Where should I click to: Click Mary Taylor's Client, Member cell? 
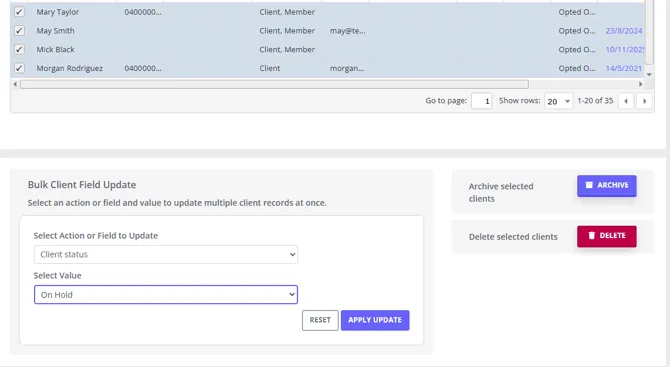pyautogui.click(x=287, y=12)
